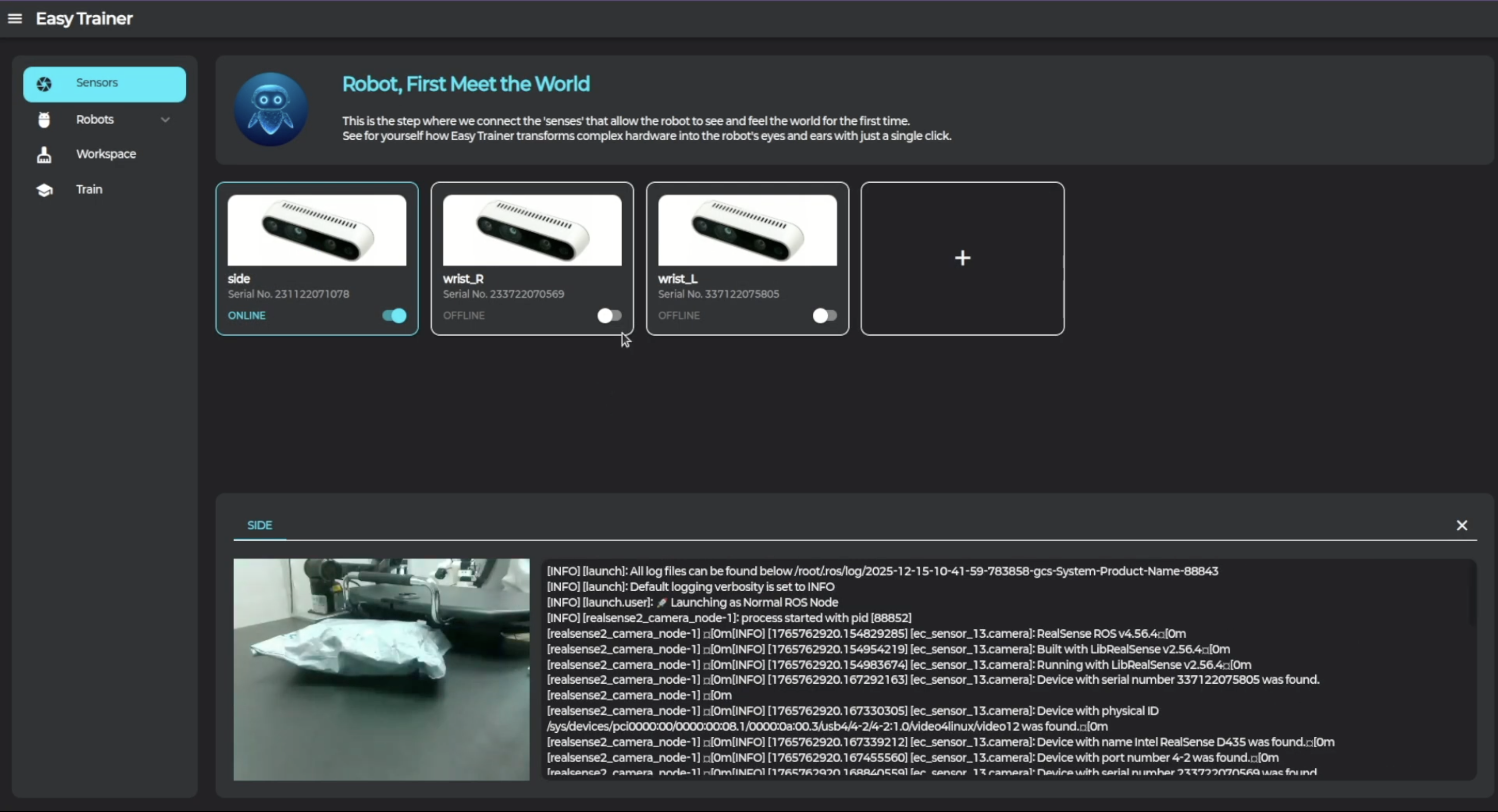The width and height of the screenshot is (1498, 812).
Task: Select the wrist_R camera image
Action: pos(532,230)
